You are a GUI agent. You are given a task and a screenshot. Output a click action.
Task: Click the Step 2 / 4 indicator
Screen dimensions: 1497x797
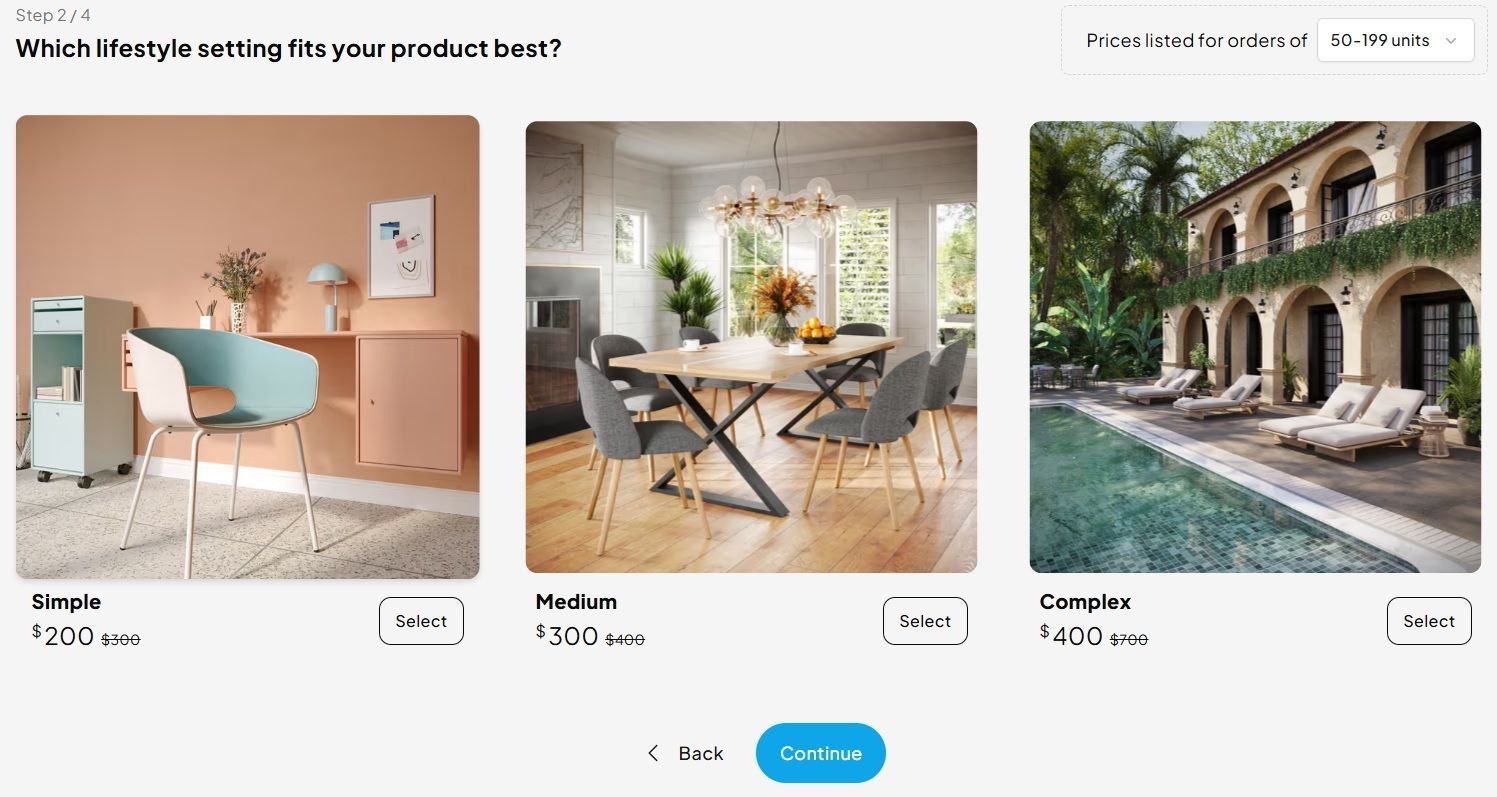click(53, 16)
